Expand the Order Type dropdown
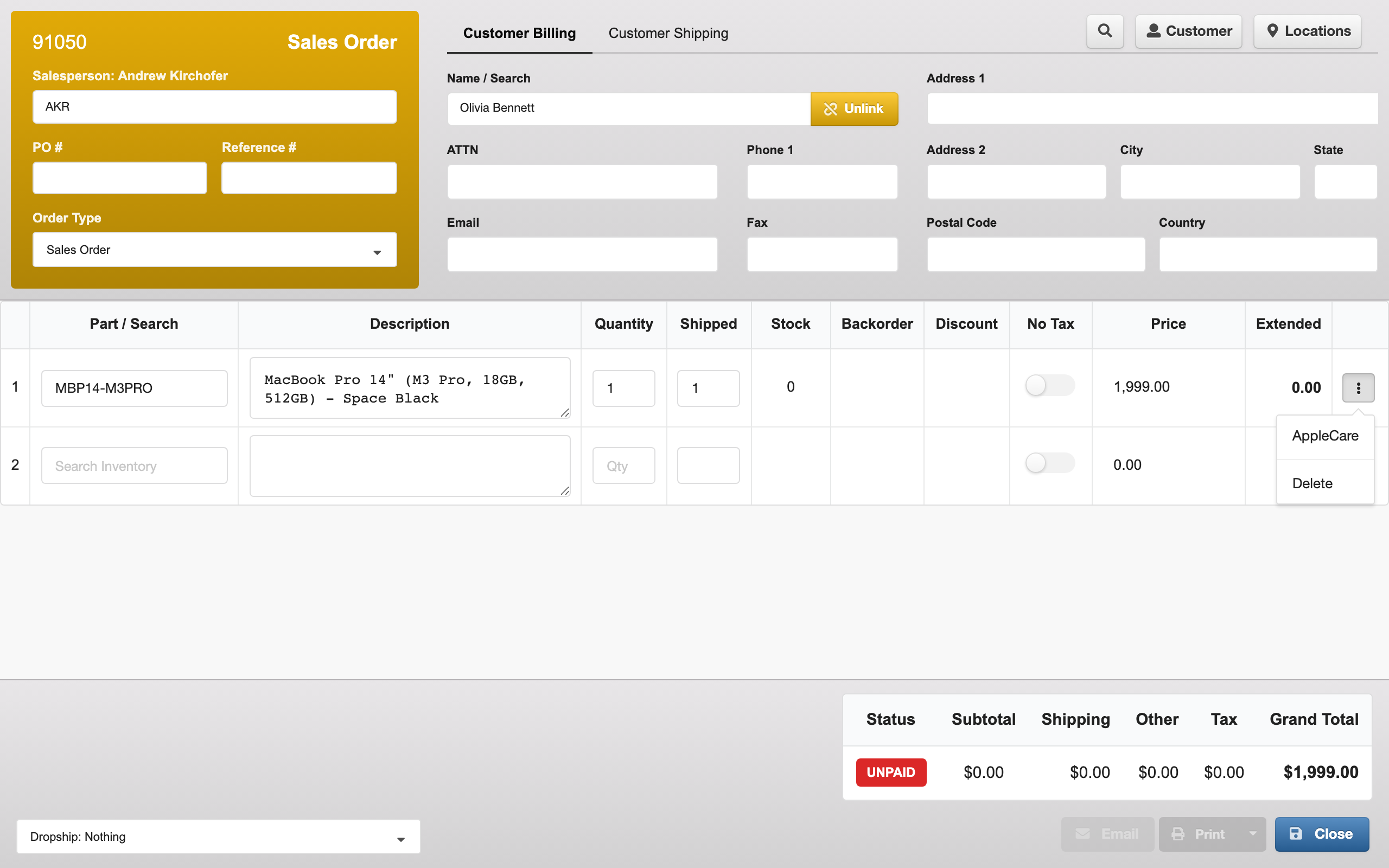This screenshot has width=1389, height=868. [215, 250]
